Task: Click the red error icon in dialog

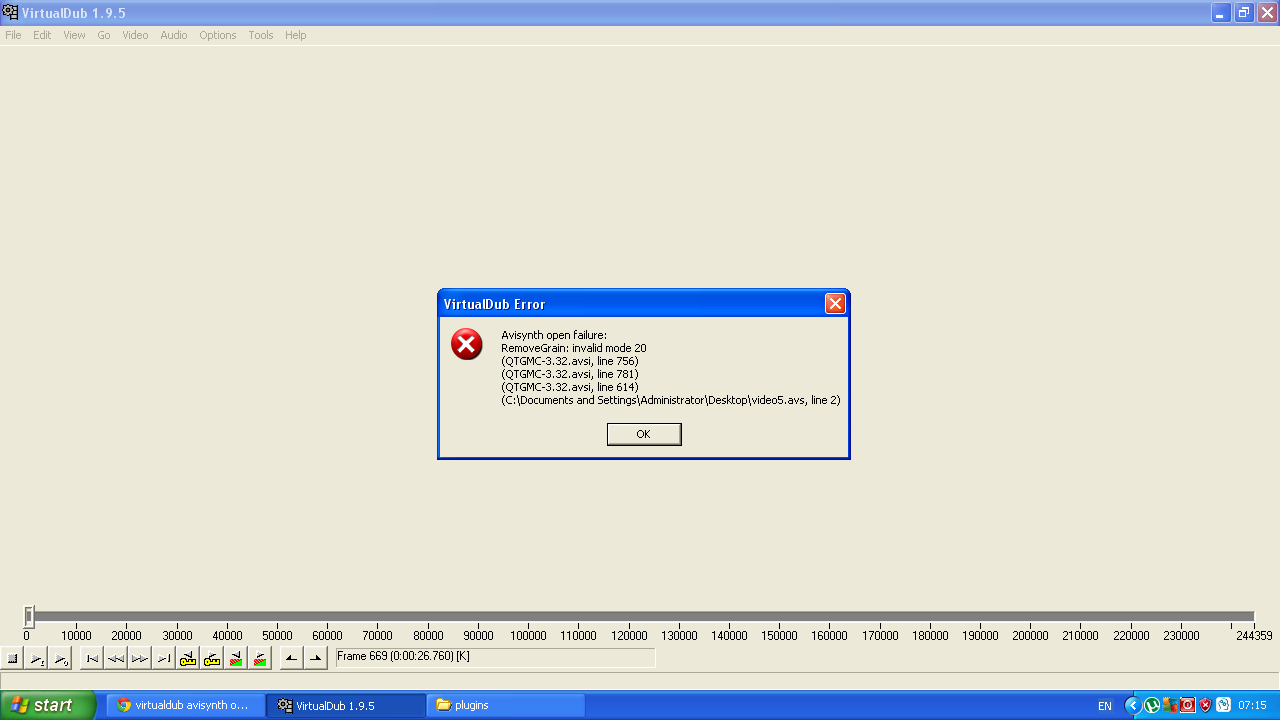Action: (466, 344)
